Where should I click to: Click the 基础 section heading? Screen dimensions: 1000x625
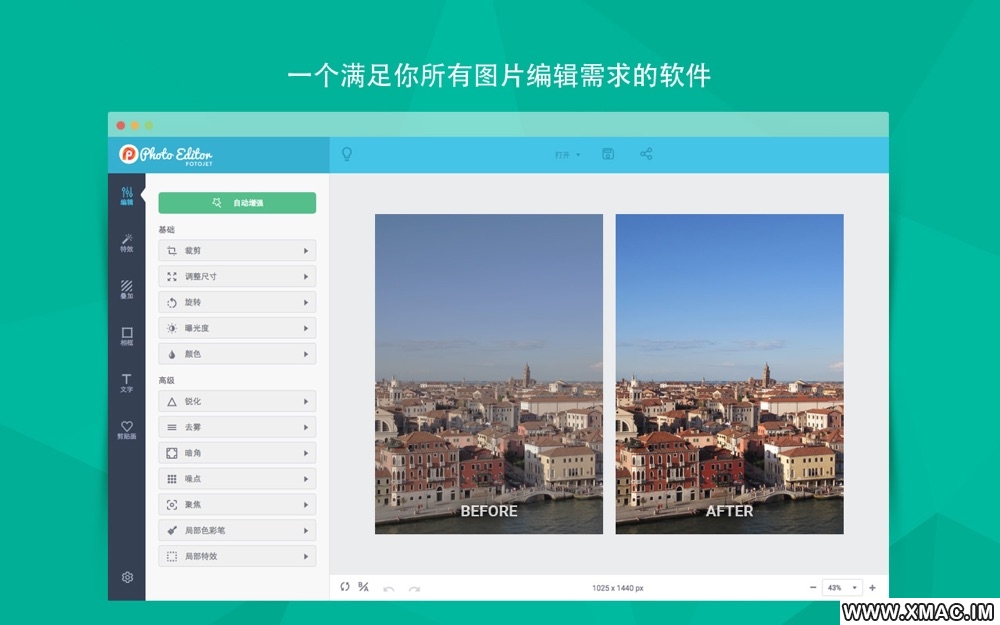coord(166,230)
